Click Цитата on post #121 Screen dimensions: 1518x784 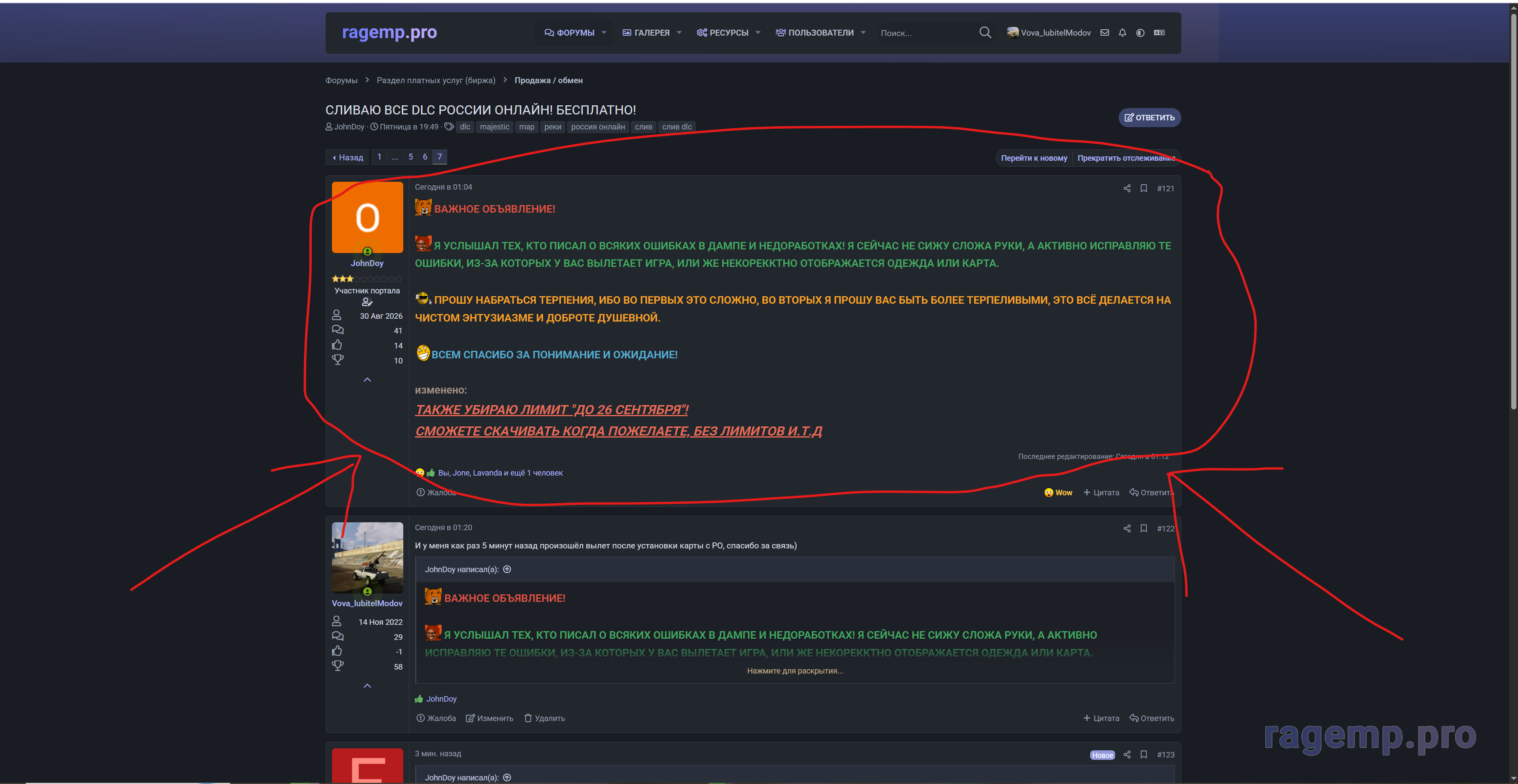1101,493
